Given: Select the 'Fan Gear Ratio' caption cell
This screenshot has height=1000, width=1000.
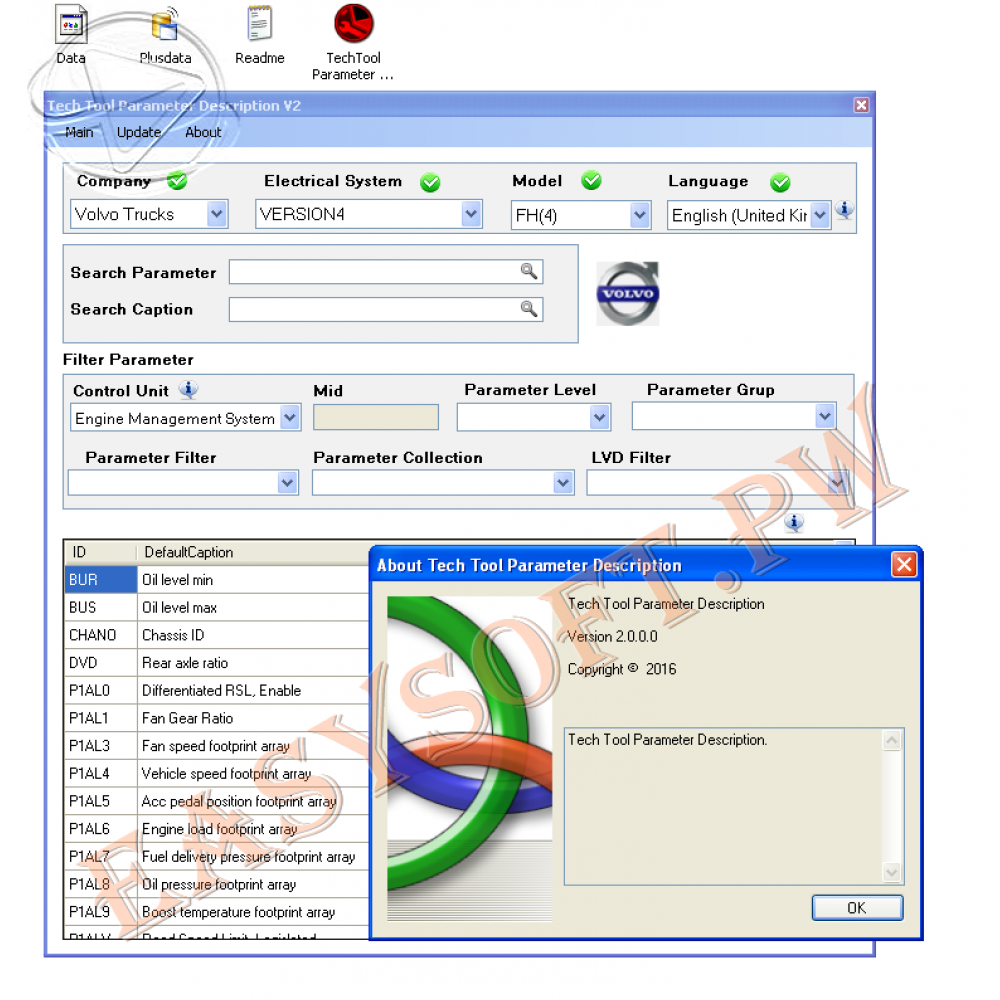Looking at the screenshot, I should 253,717.
